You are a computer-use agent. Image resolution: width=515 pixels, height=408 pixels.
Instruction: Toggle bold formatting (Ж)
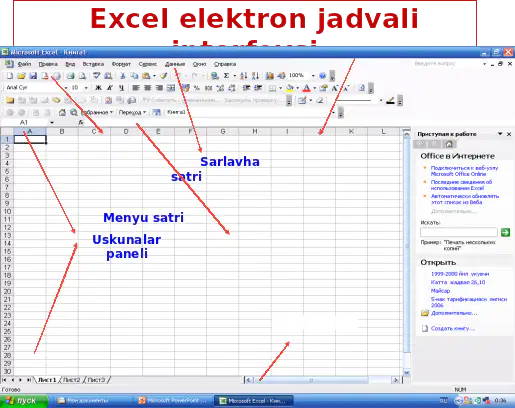pyautogui.click(x=98, y=88)
